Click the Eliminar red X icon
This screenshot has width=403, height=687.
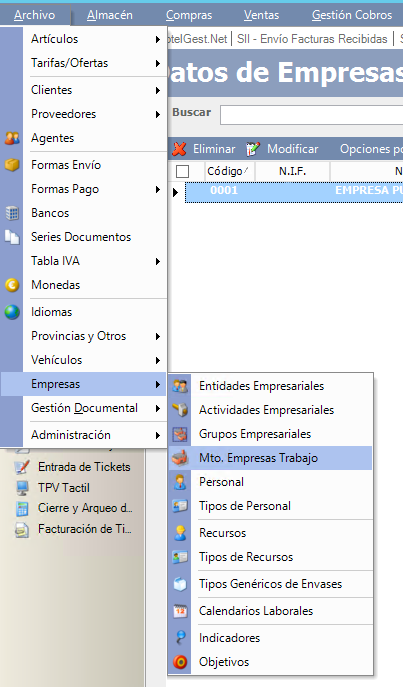point(179,149)
